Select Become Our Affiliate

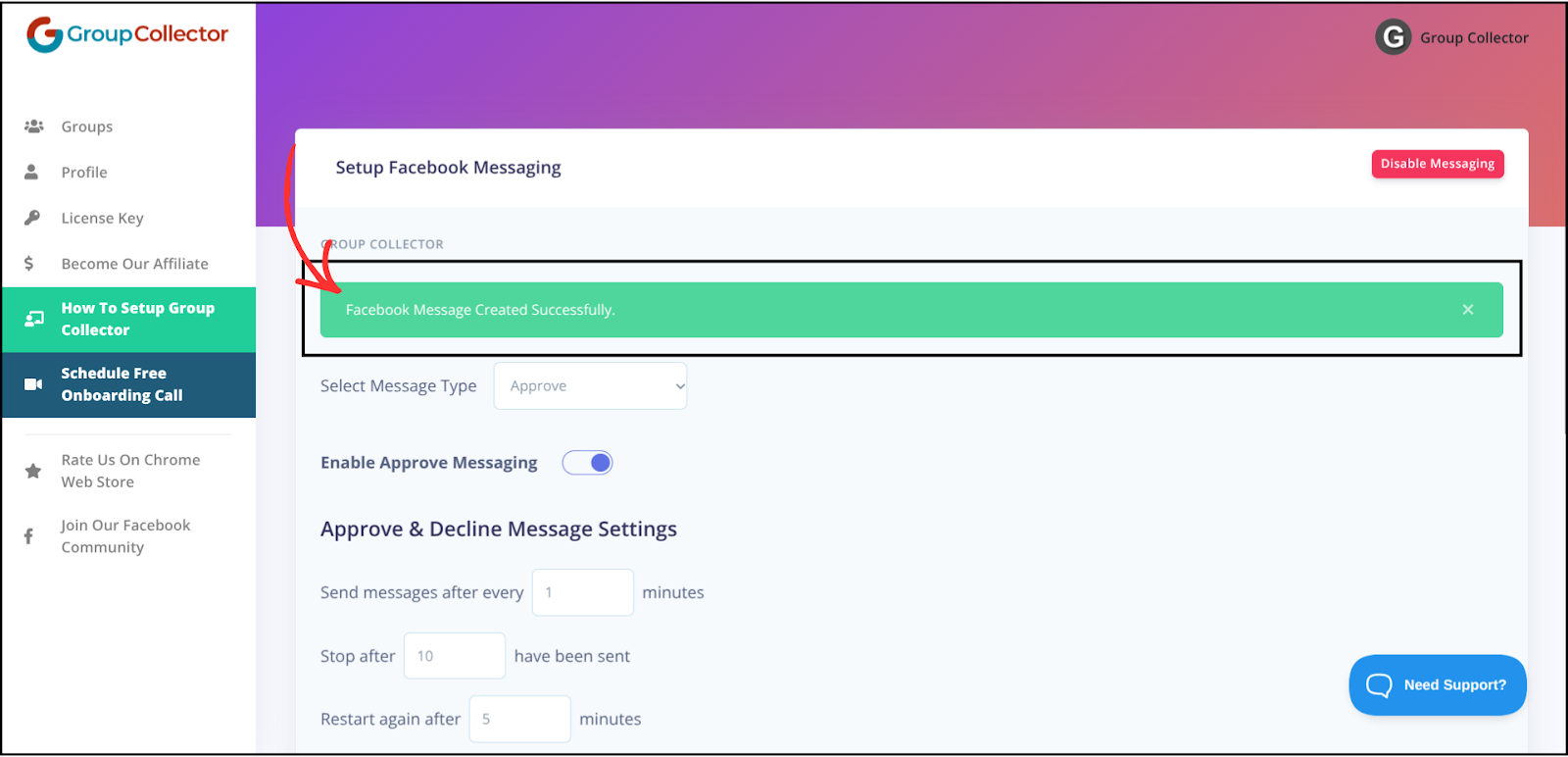(135, 264)
